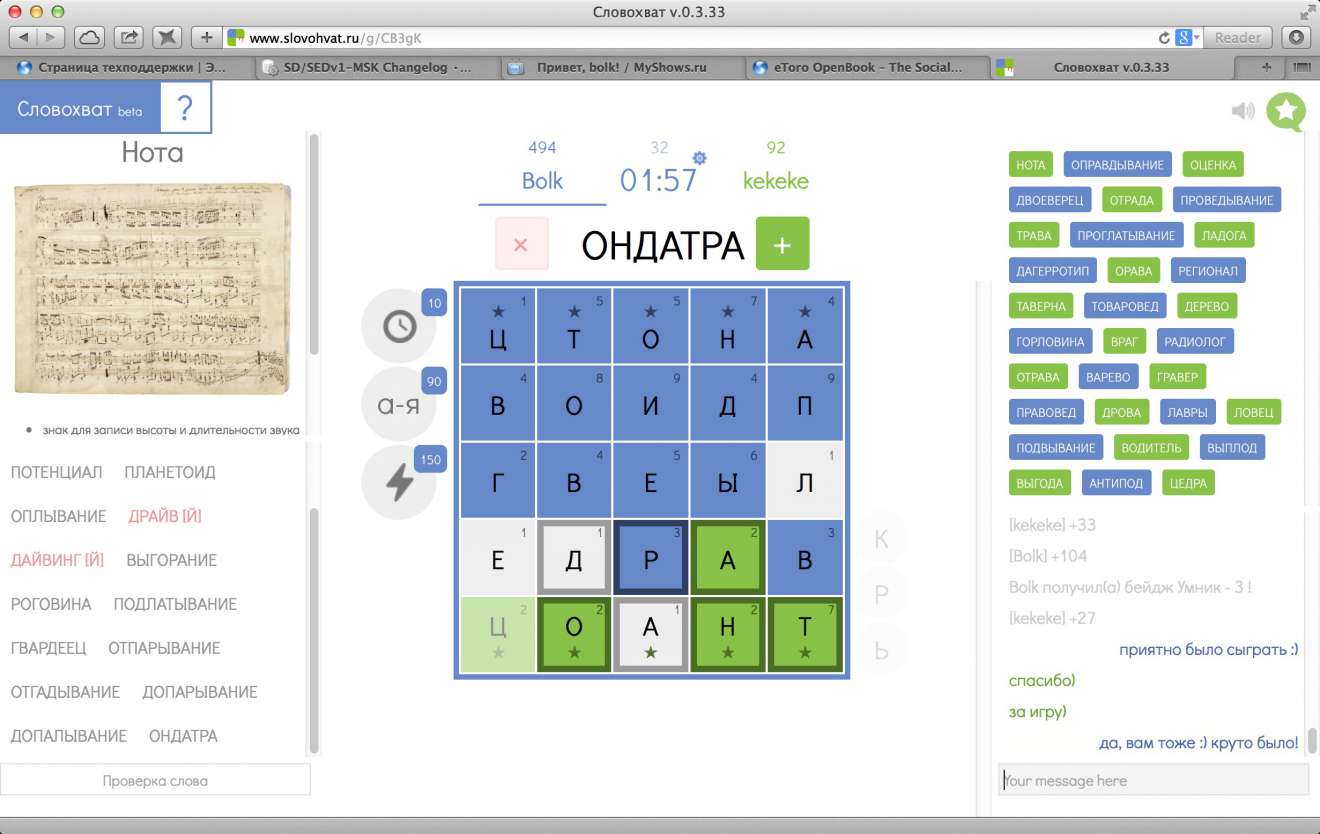Select the blue АНТИПОД word tag
Screen dimensions: 1320x834
pyautogui.click(x=1116, y=483)
